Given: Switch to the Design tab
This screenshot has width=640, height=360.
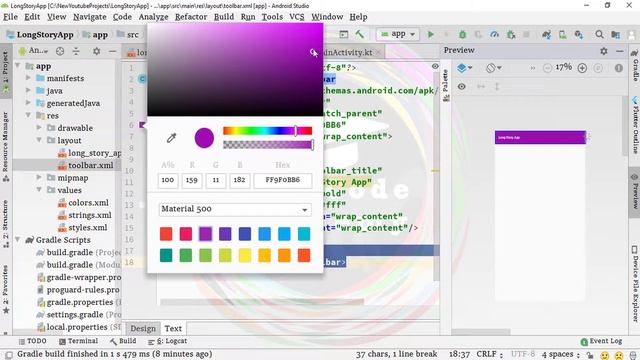Looking at the screenshot, I should 143,329.
